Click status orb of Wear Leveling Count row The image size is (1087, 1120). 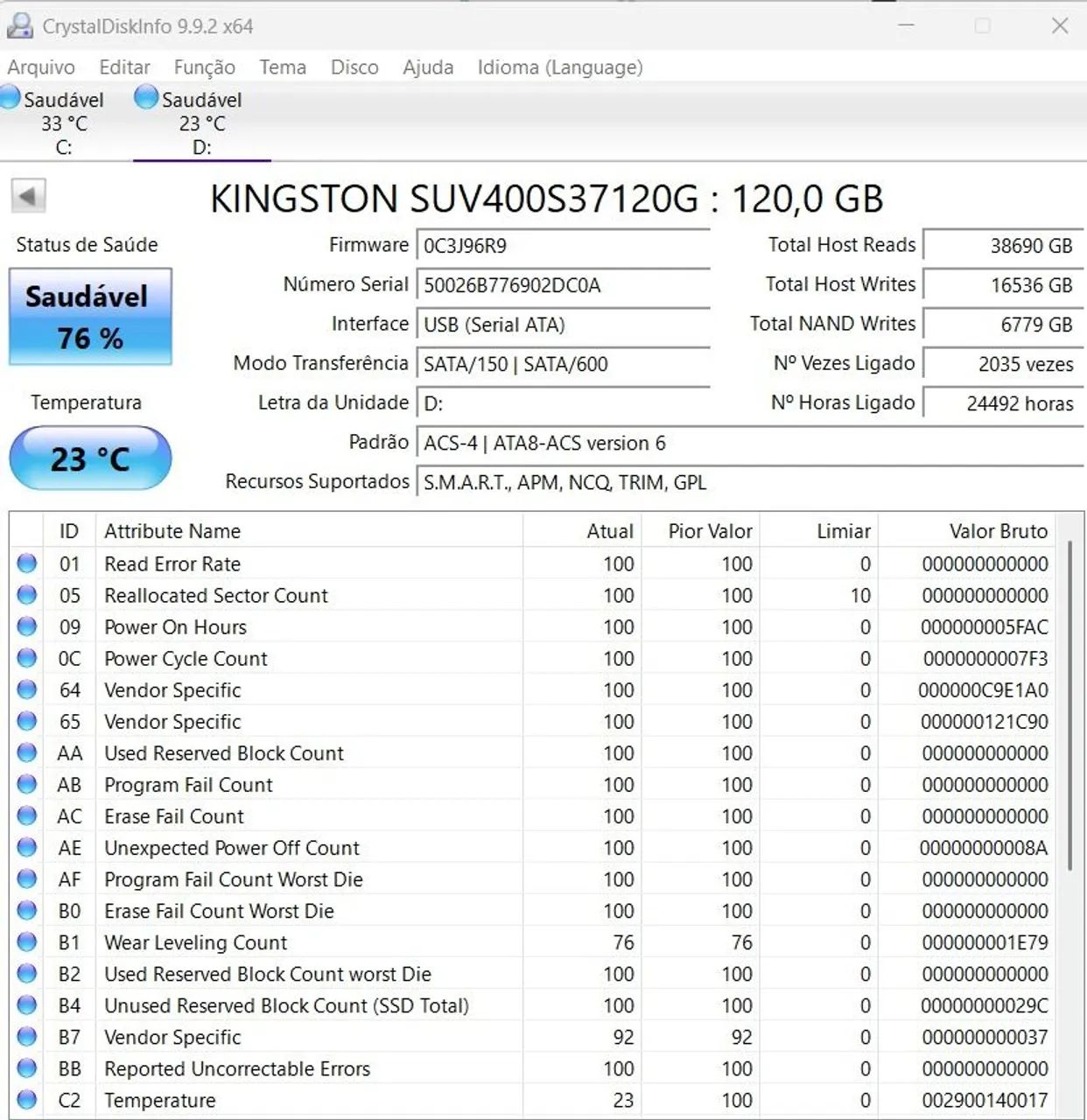tap(27, 941)
